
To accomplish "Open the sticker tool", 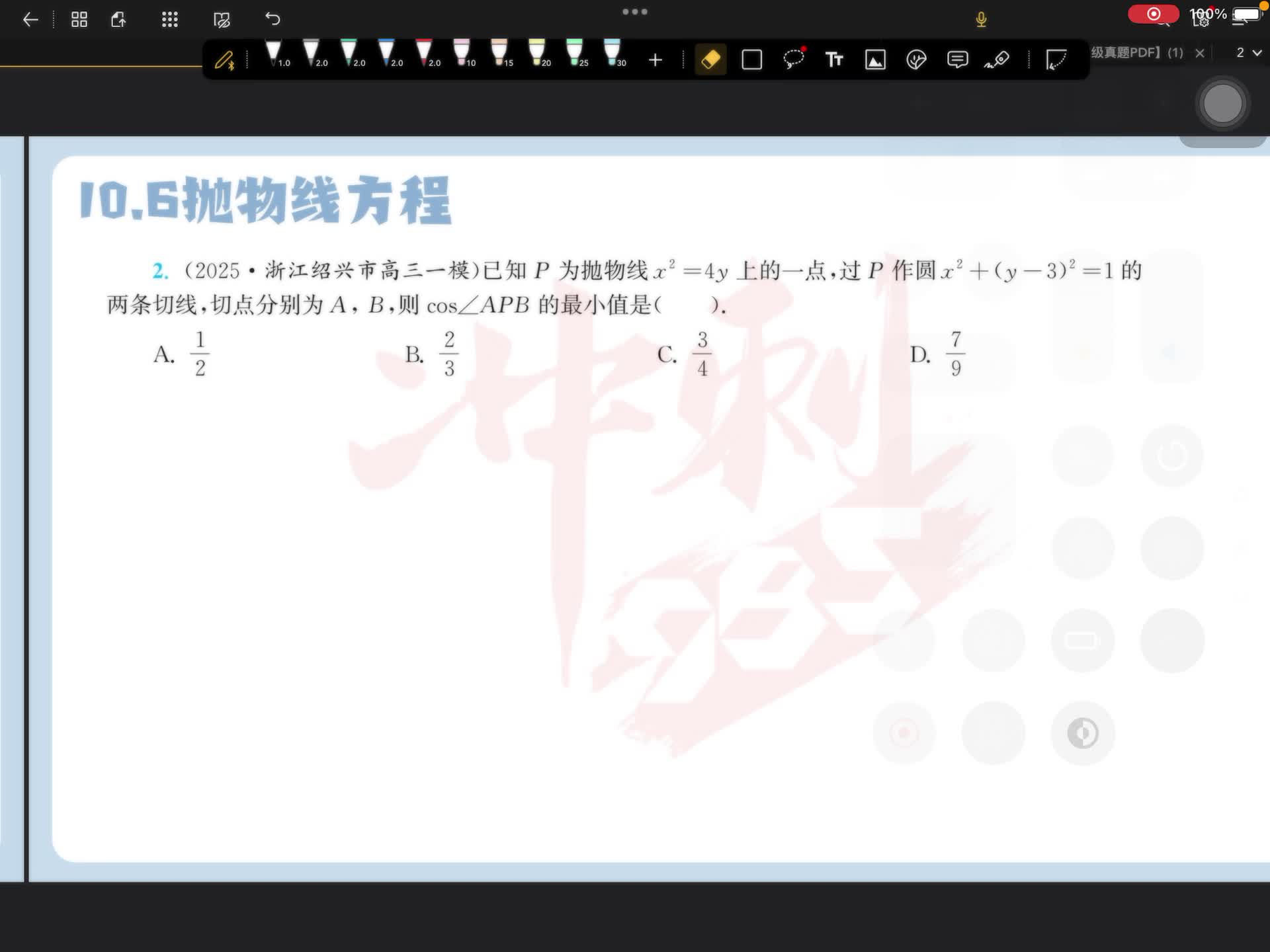I will (916, 60).
